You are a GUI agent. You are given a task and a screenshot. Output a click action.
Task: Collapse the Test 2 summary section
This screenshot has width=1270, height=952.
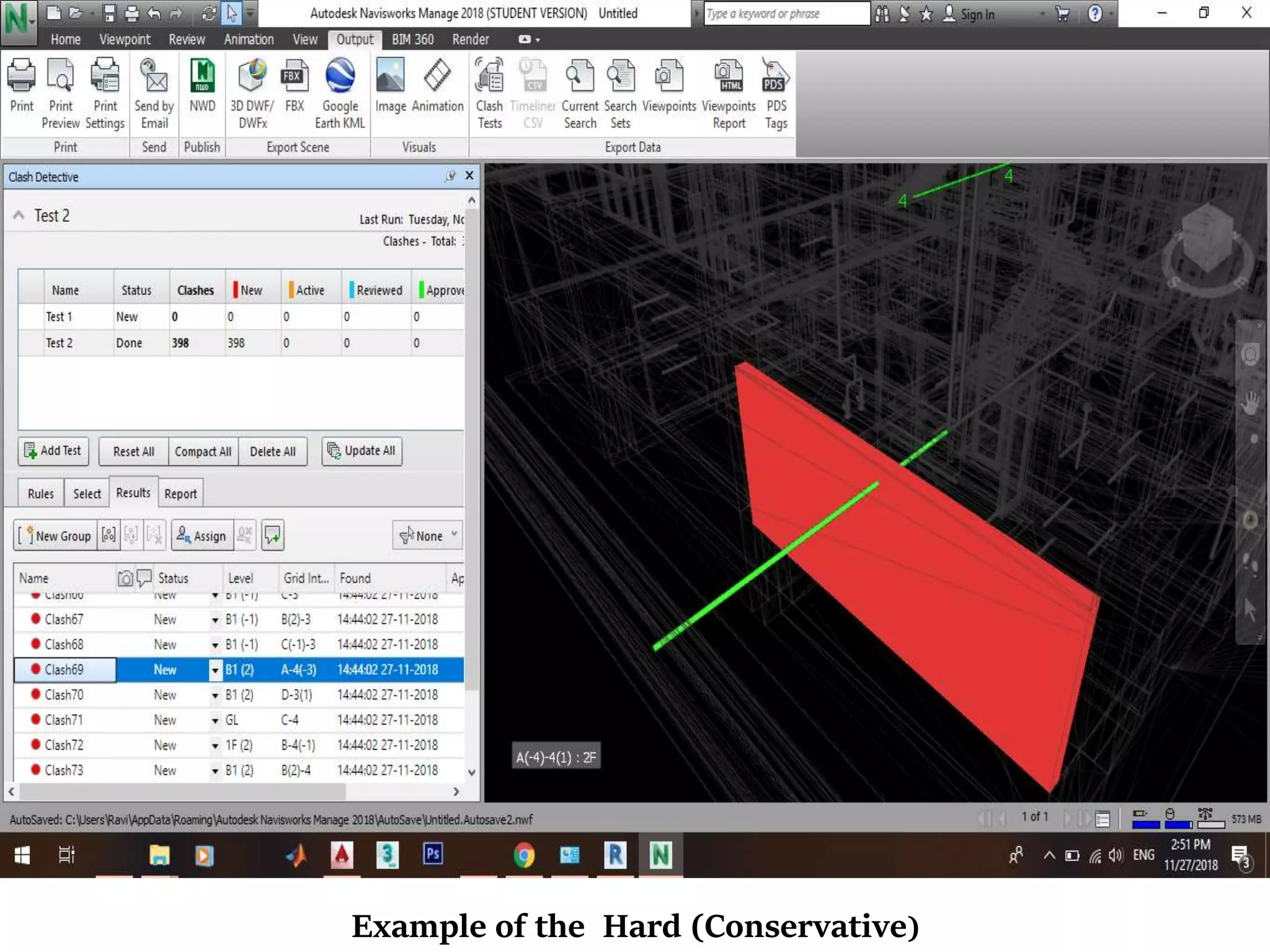pyautogui.click(x=19, y=215)
